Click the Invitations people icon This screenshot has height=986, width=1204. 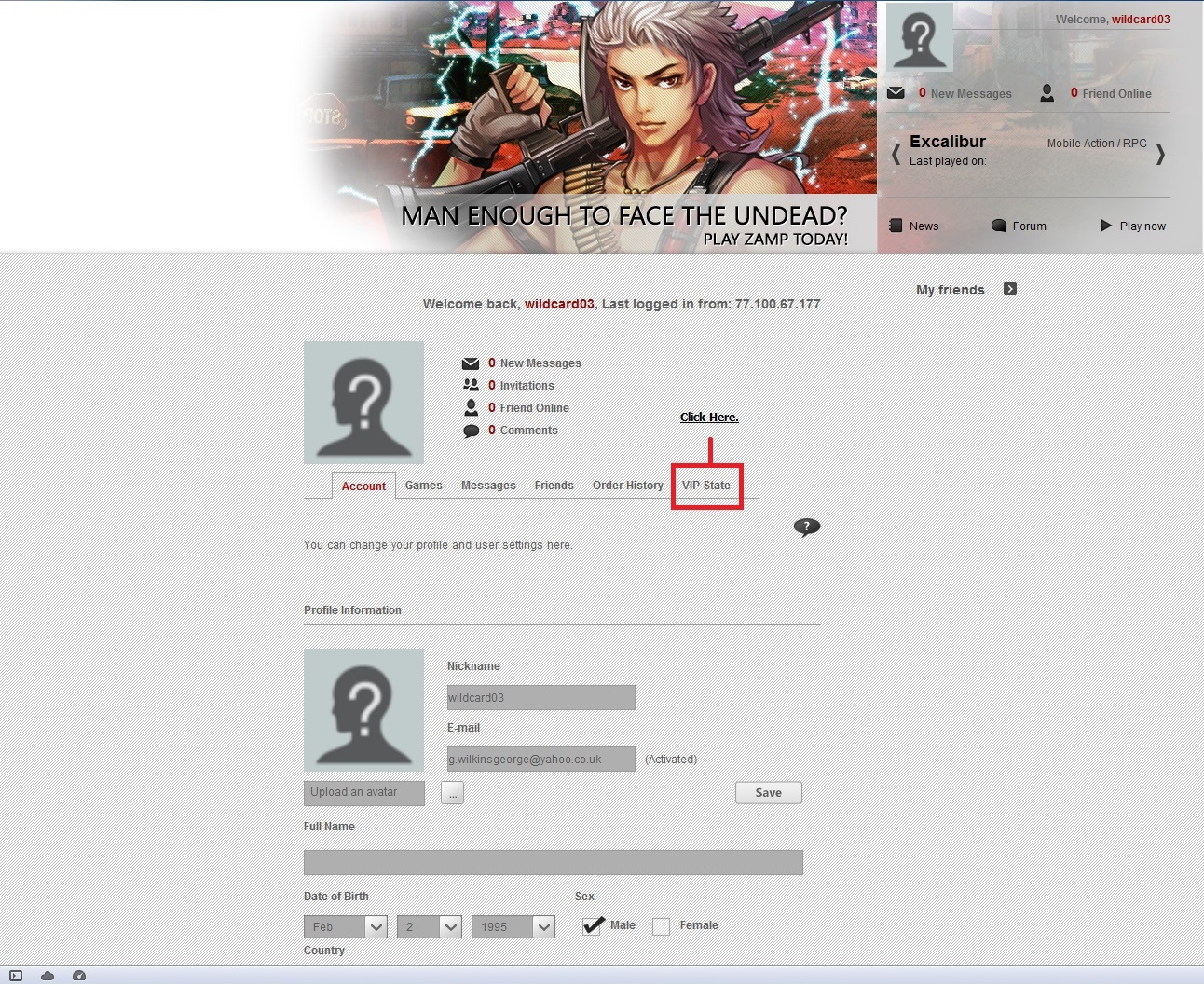tap(471, 385)
